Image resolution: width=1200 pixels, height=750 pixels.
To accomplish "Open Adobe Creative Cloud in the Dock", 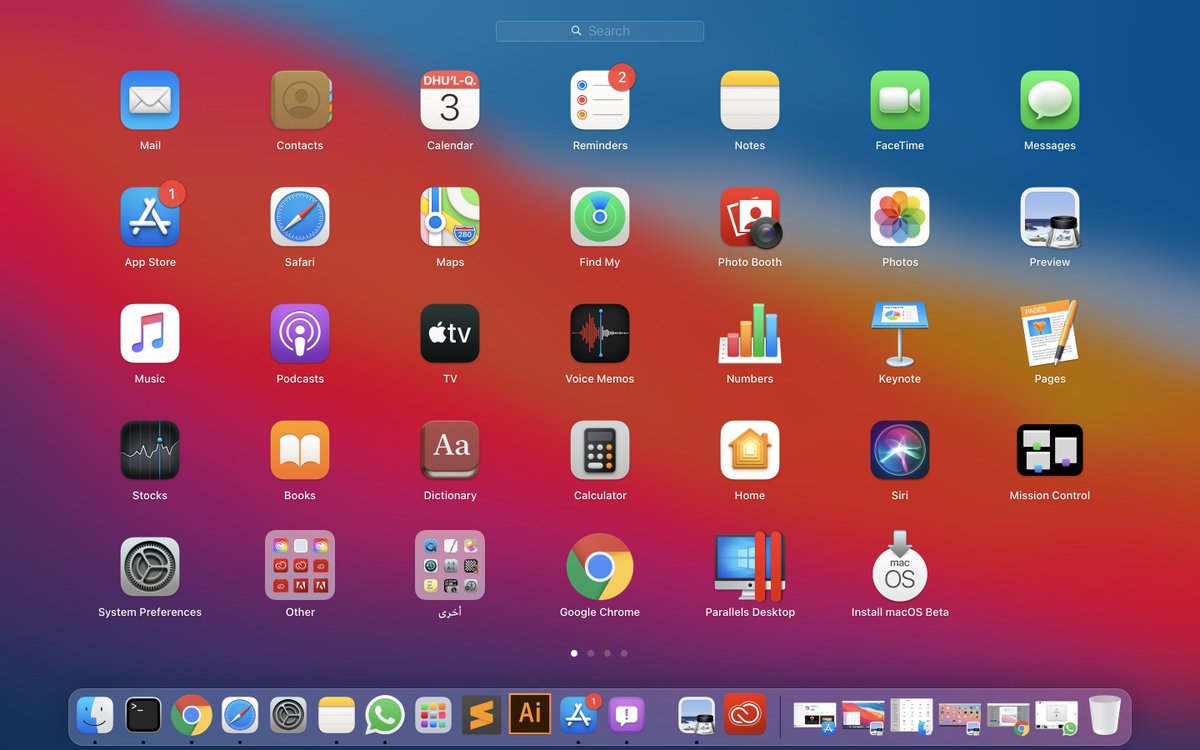I will tap(744, 714).
